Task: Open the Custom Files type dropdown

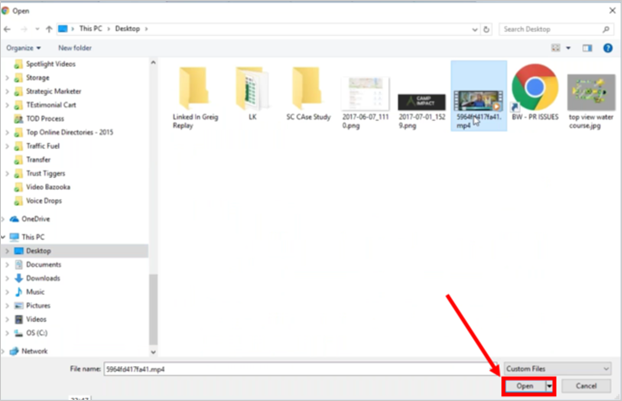Action: click(558, 368)
